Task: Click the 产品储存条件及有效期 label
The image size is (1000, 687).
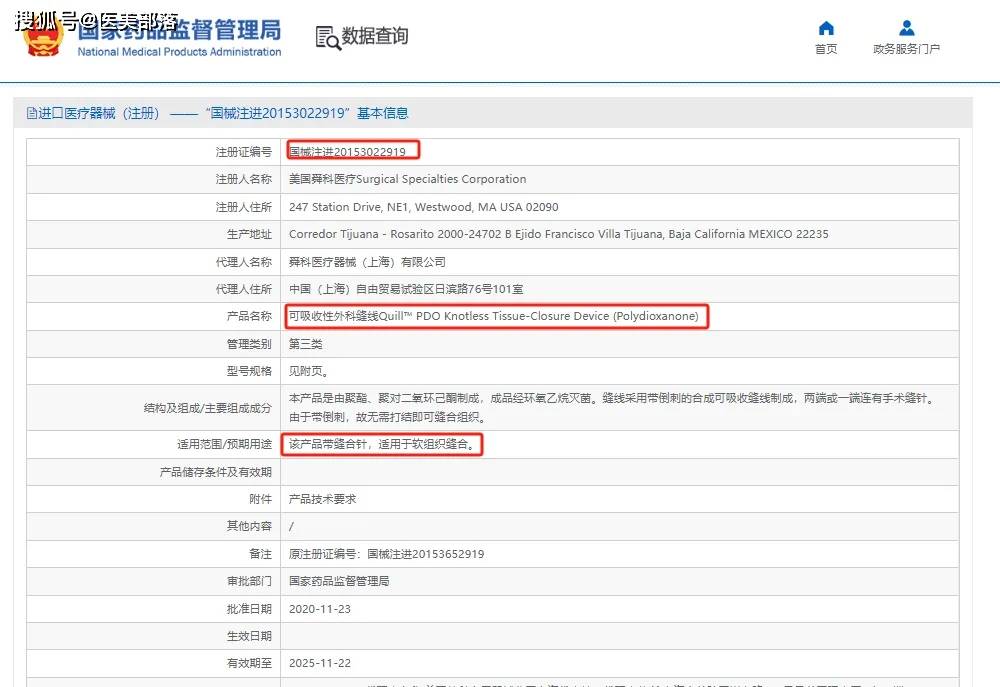Action: (x=216, y=472)
